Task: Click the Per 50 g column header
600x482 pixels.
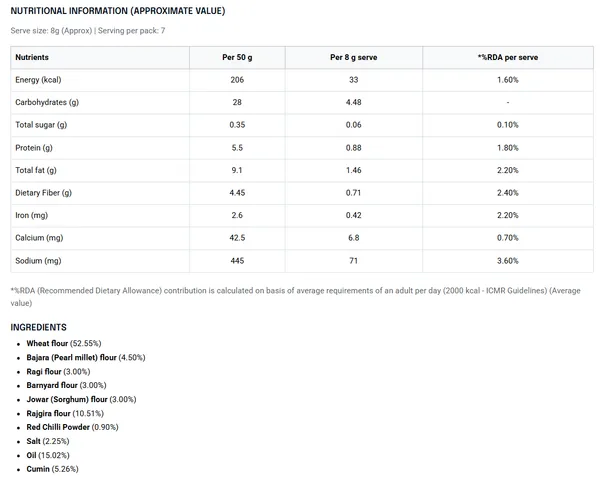Action: (237, 57)
